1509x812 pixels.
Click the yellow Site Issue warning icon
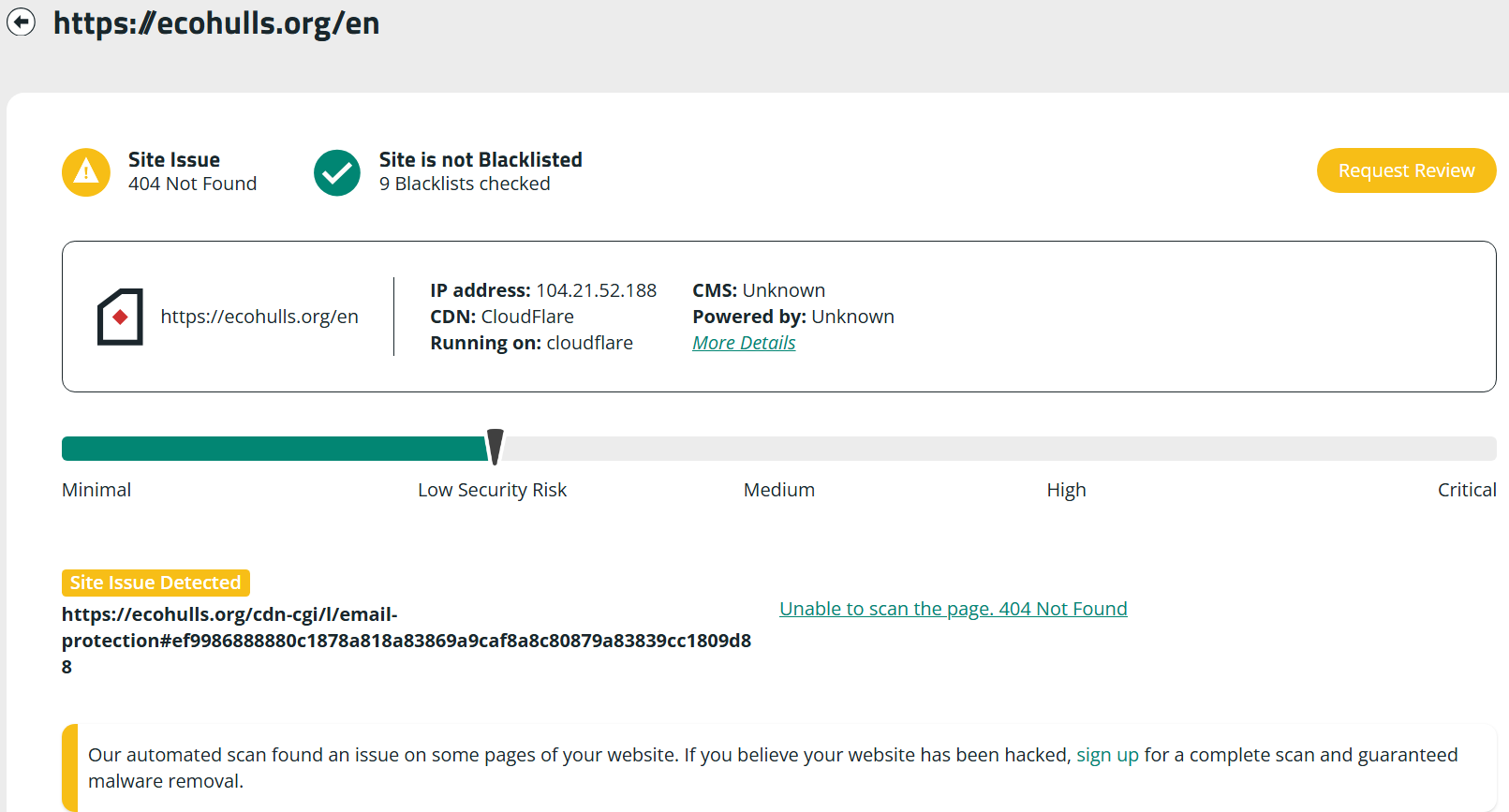[x=86, y=172]
